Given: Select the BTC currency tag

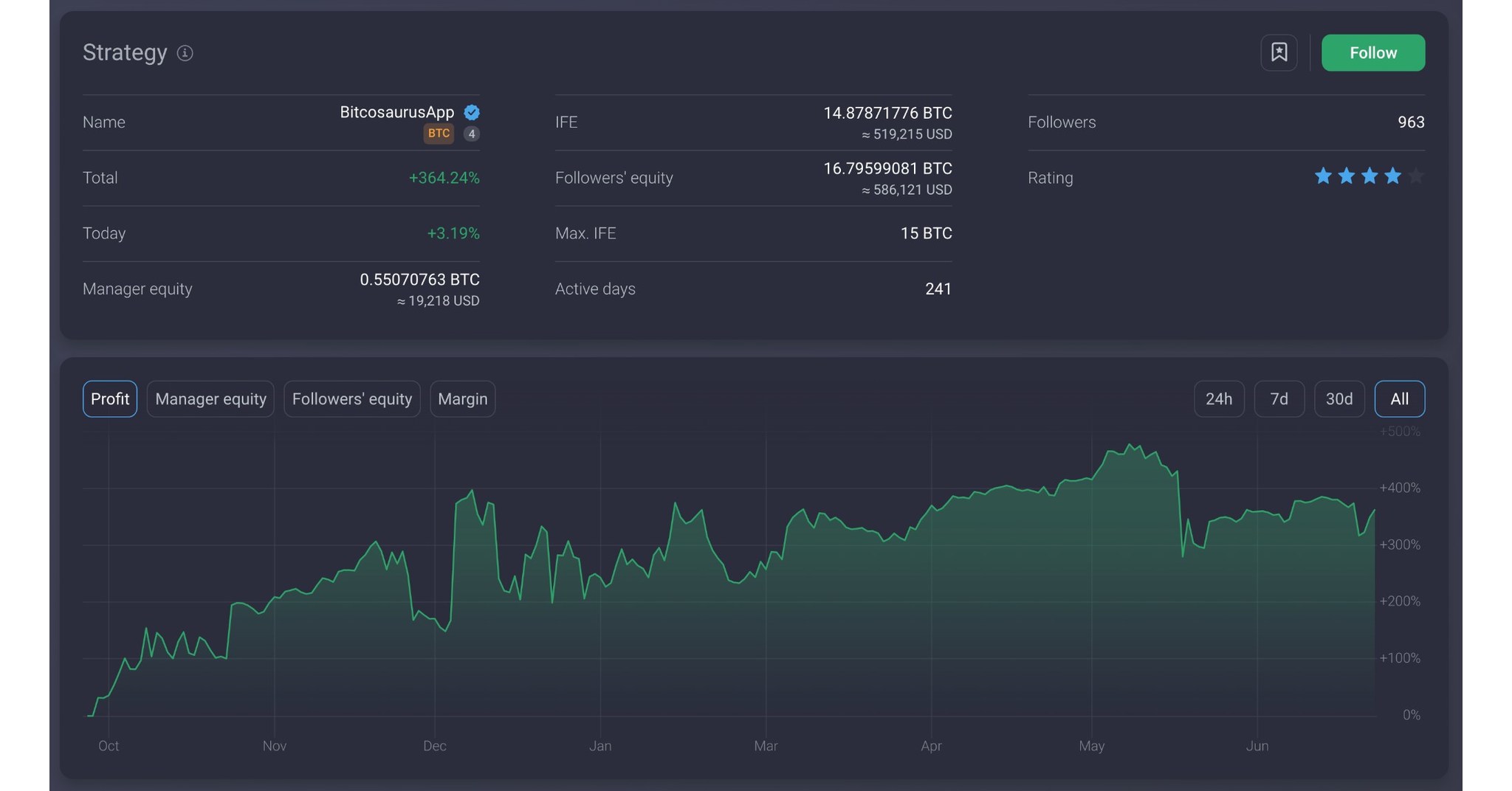Looking at the screenshot, I should [x=439, y=134].
